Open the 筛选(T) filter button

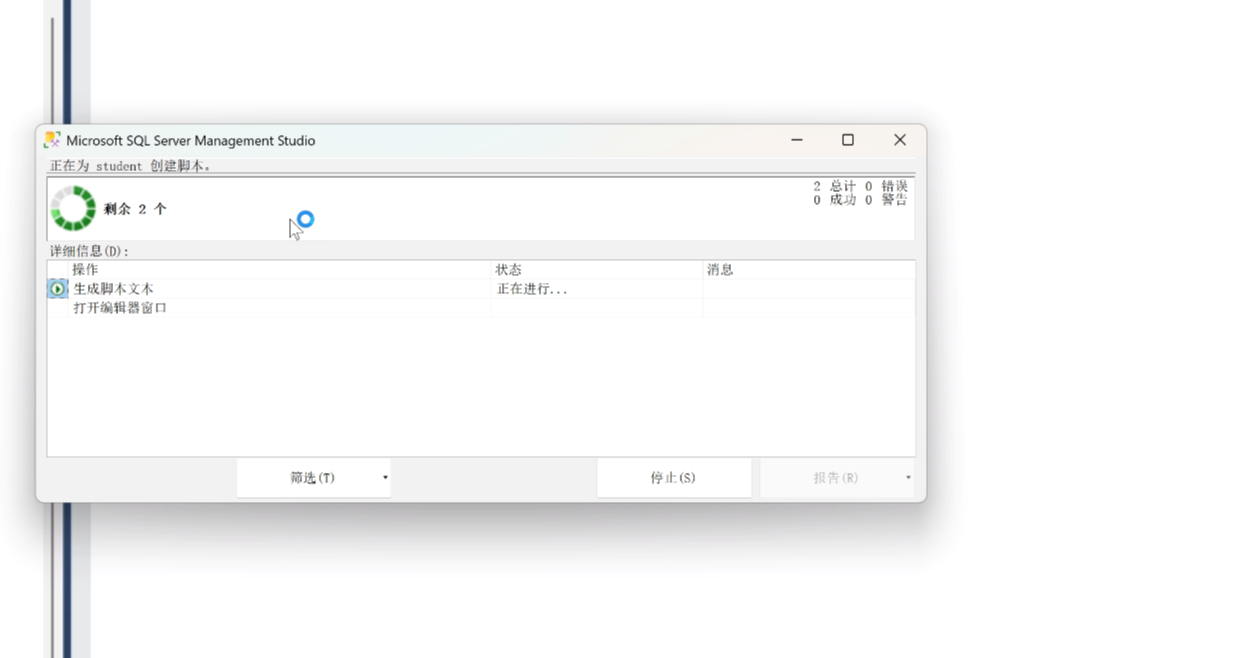click(x=312, y=478)
